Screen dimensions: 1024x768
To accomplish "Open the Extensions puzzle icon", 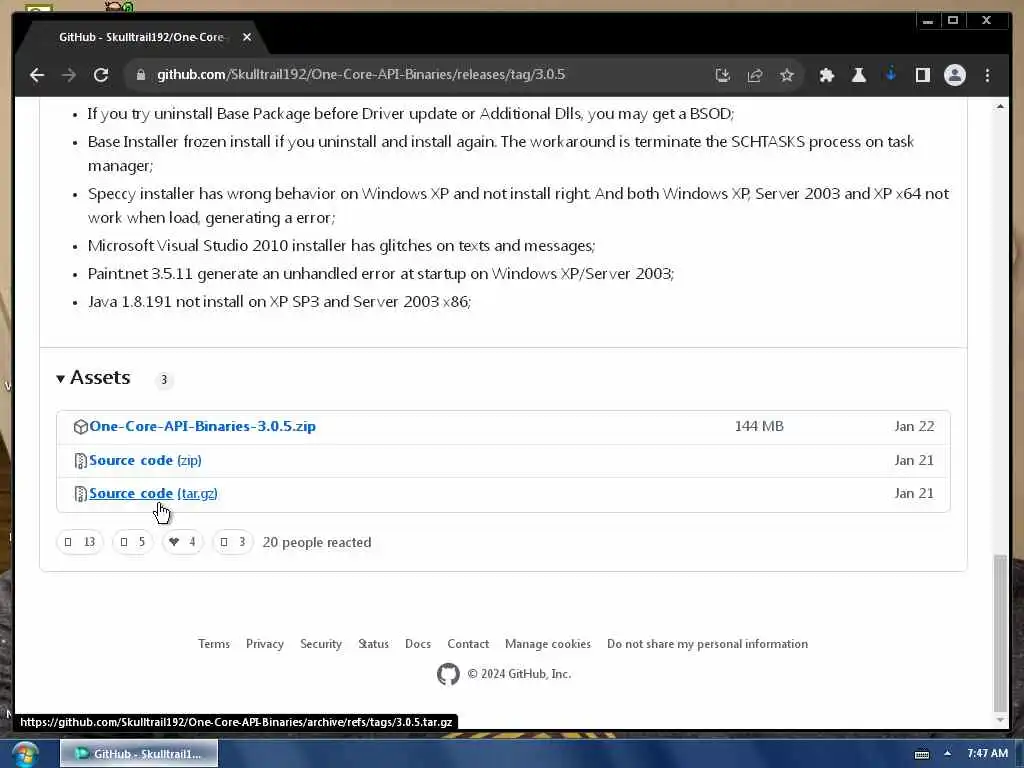I will (x=827, y=75).
